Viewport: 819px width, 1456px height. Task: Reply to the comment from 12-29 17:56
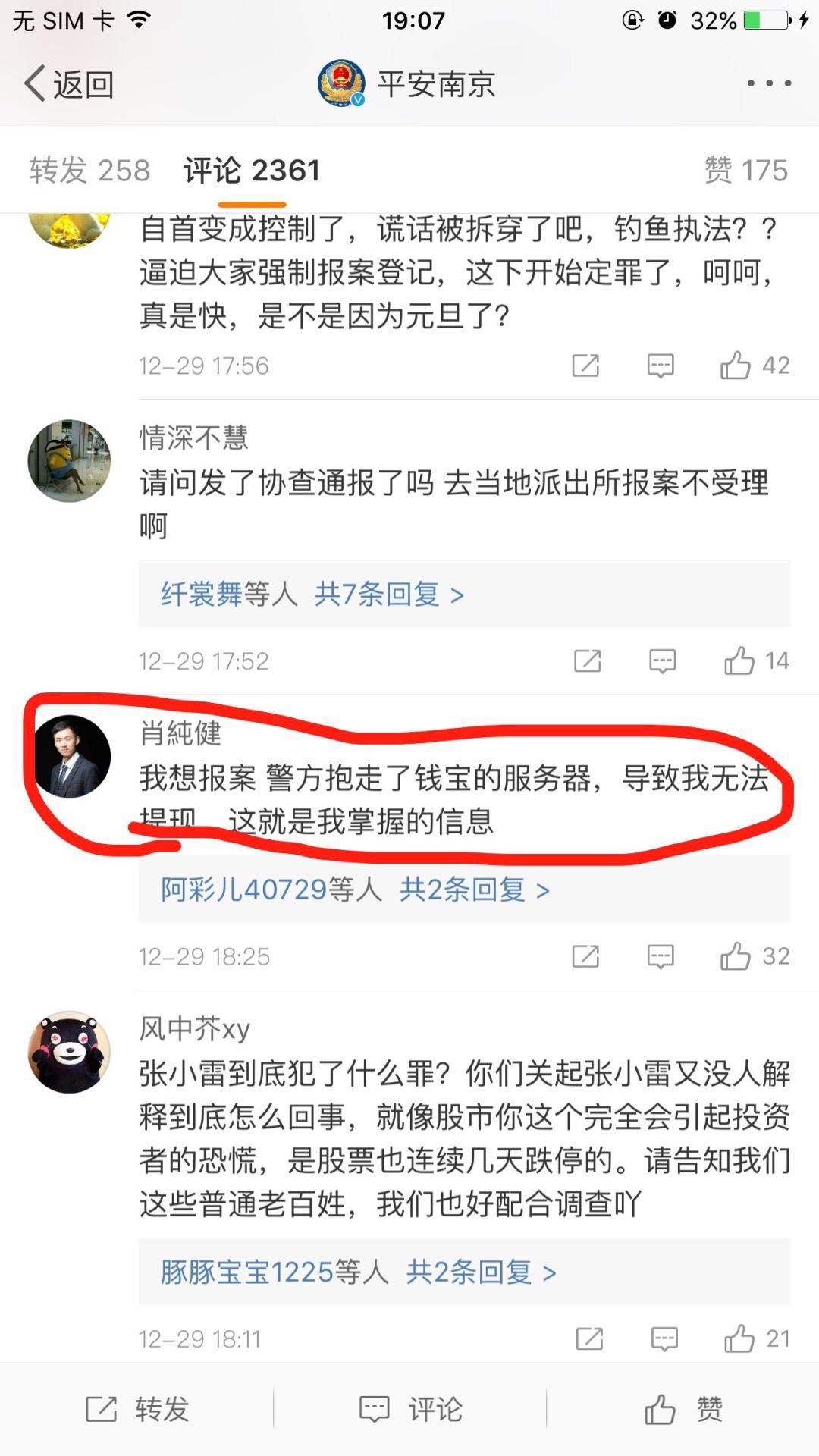[661, 366]
